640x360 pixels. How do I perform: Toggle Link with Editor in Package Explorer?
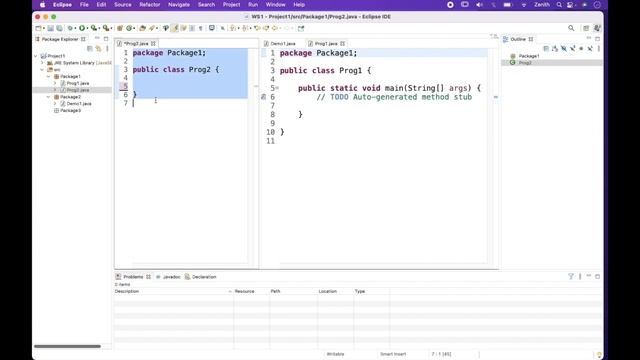click(98, 49)
